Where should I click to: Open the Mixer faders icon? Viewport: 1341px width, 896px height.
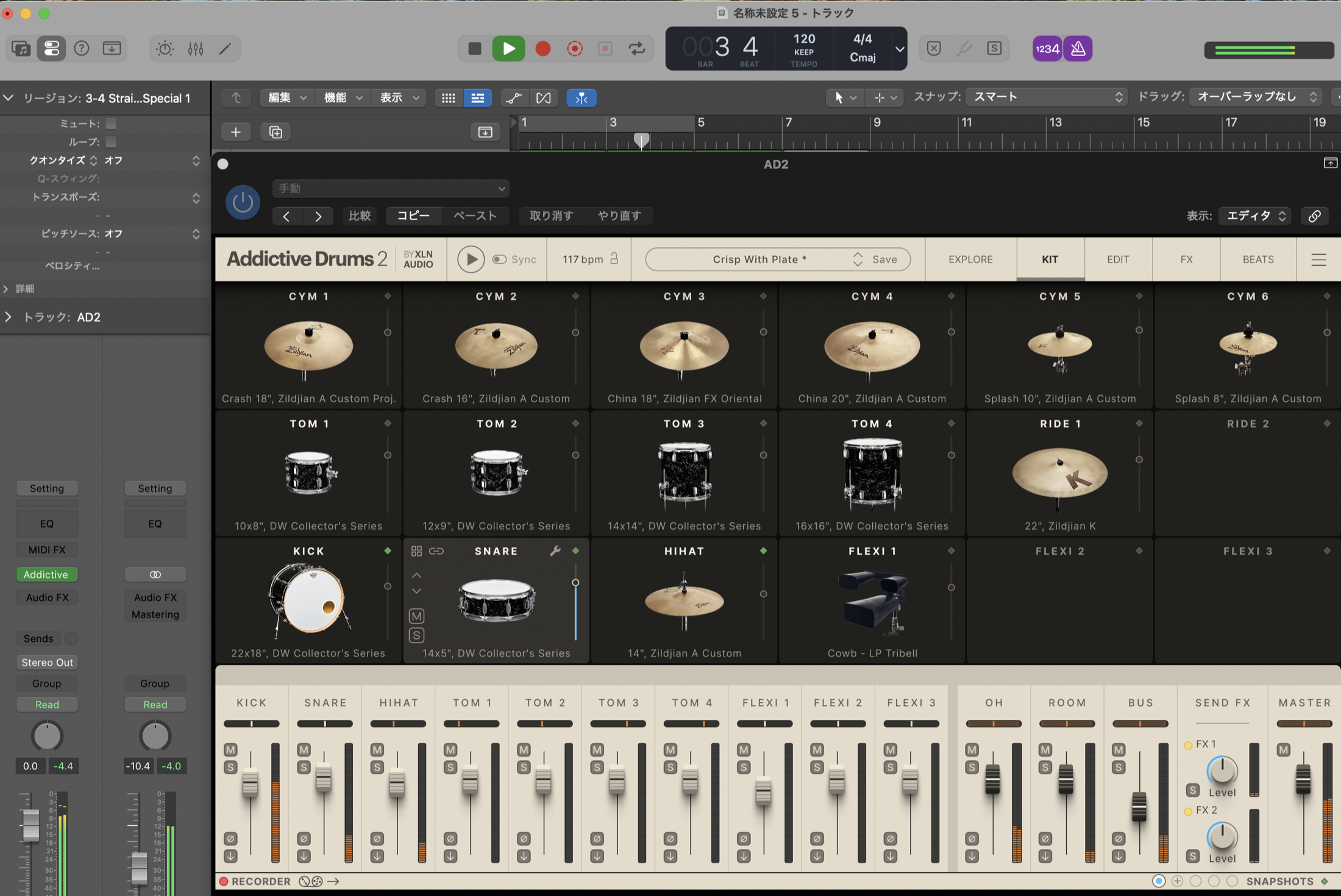[x=196, y=48]
